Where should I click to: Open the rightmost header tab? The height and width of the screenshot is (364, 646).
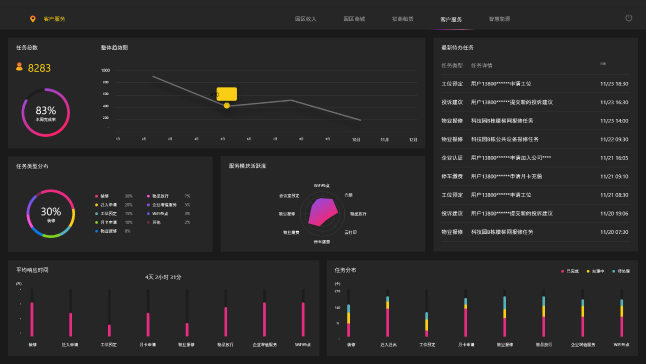tap(499, 19)
